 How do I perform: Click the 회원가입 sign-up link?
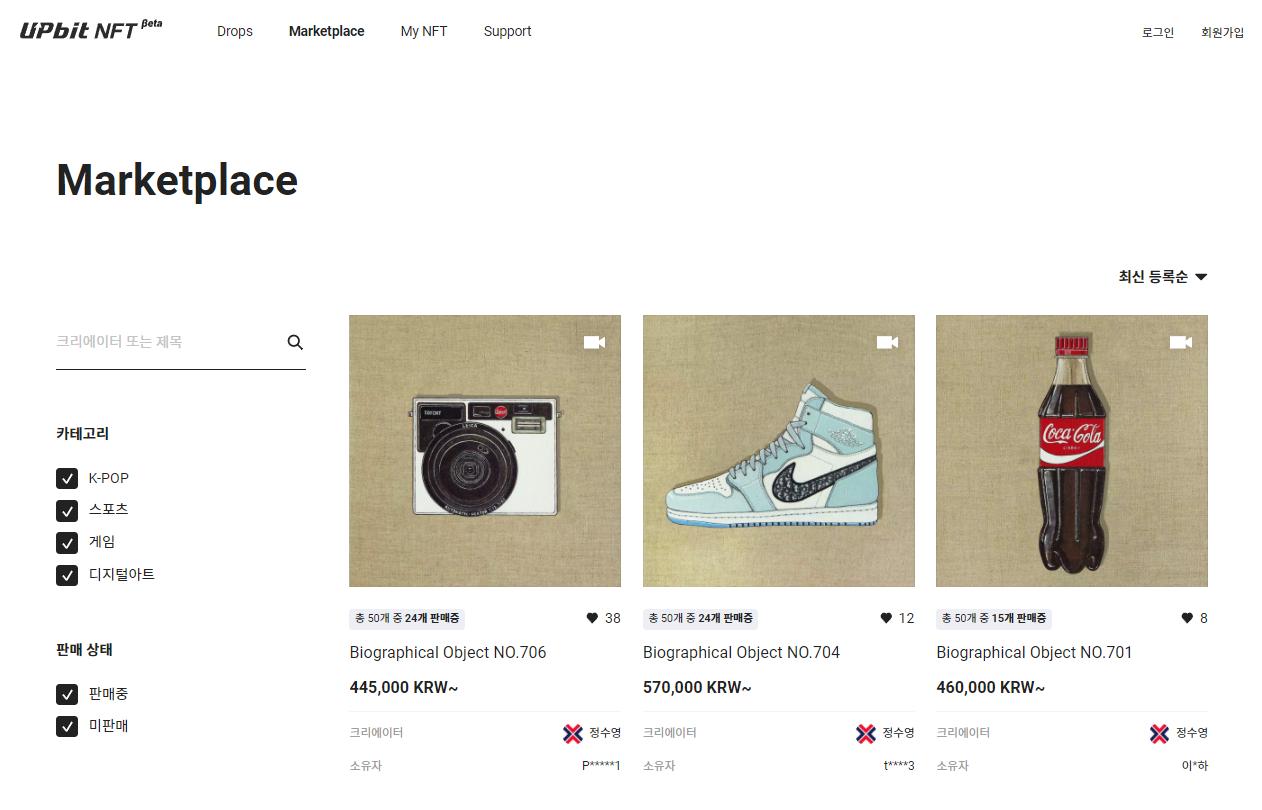[1223, 32]
